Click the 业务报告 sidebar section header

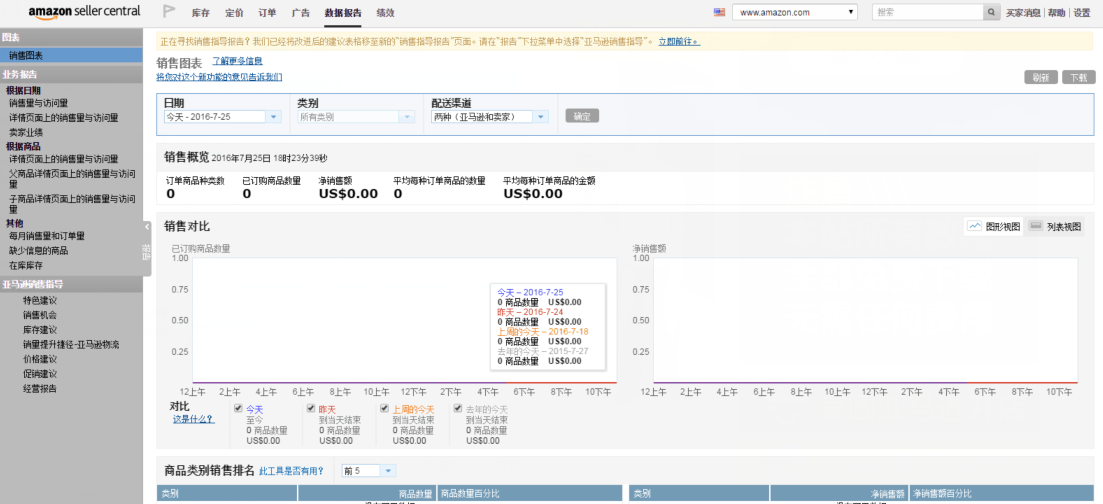(71, 74)
